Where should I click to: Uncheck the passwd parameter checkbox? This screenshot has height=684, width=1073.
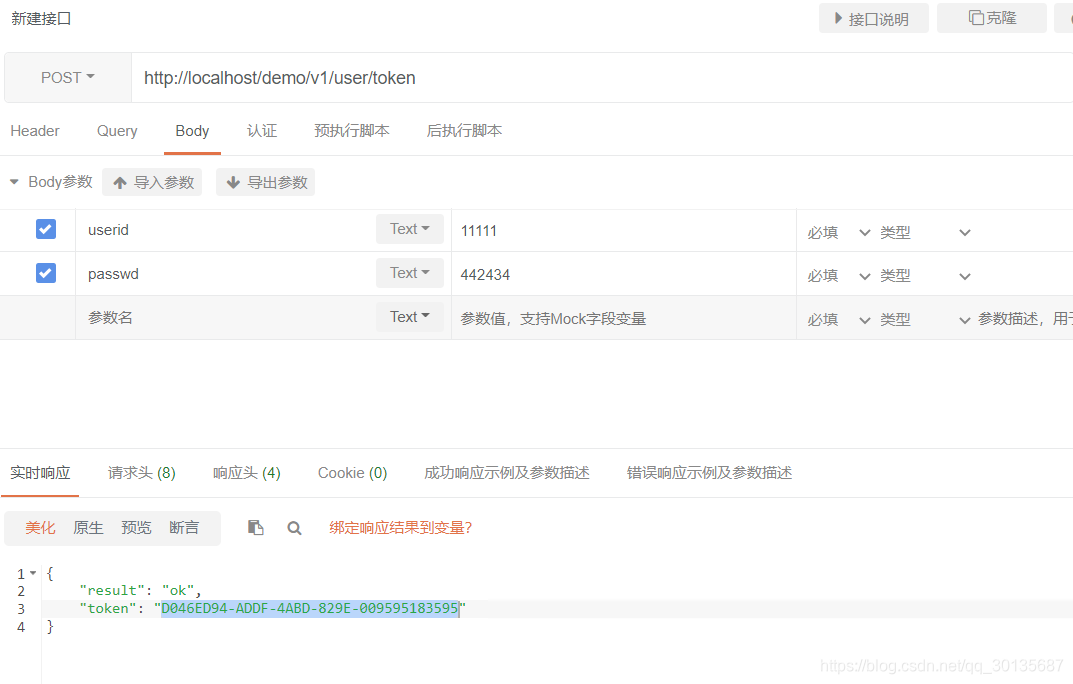pyautogui.click(x=46, y=273)
